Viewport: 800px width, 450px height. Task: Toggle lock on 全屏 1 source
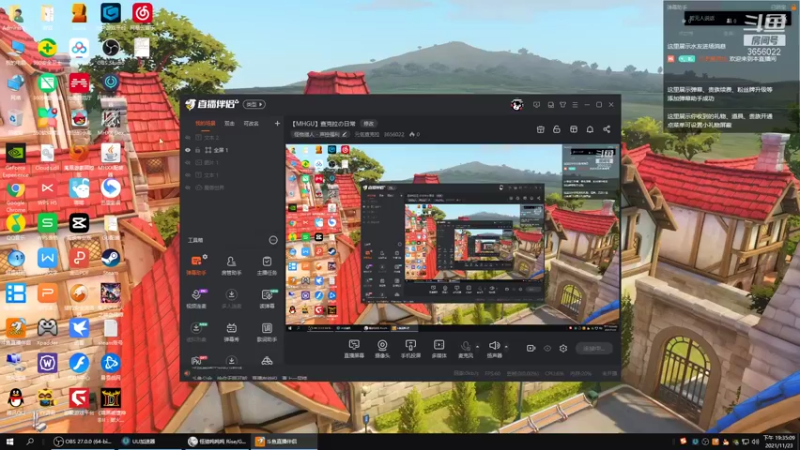click(x=198, y=150)
